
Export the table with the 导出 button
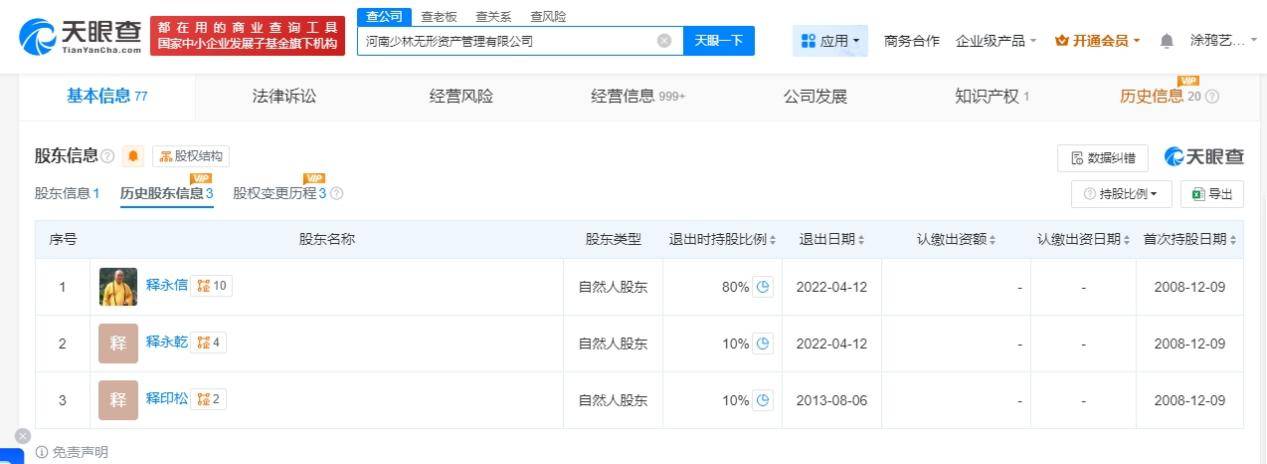coord(1212,194)
